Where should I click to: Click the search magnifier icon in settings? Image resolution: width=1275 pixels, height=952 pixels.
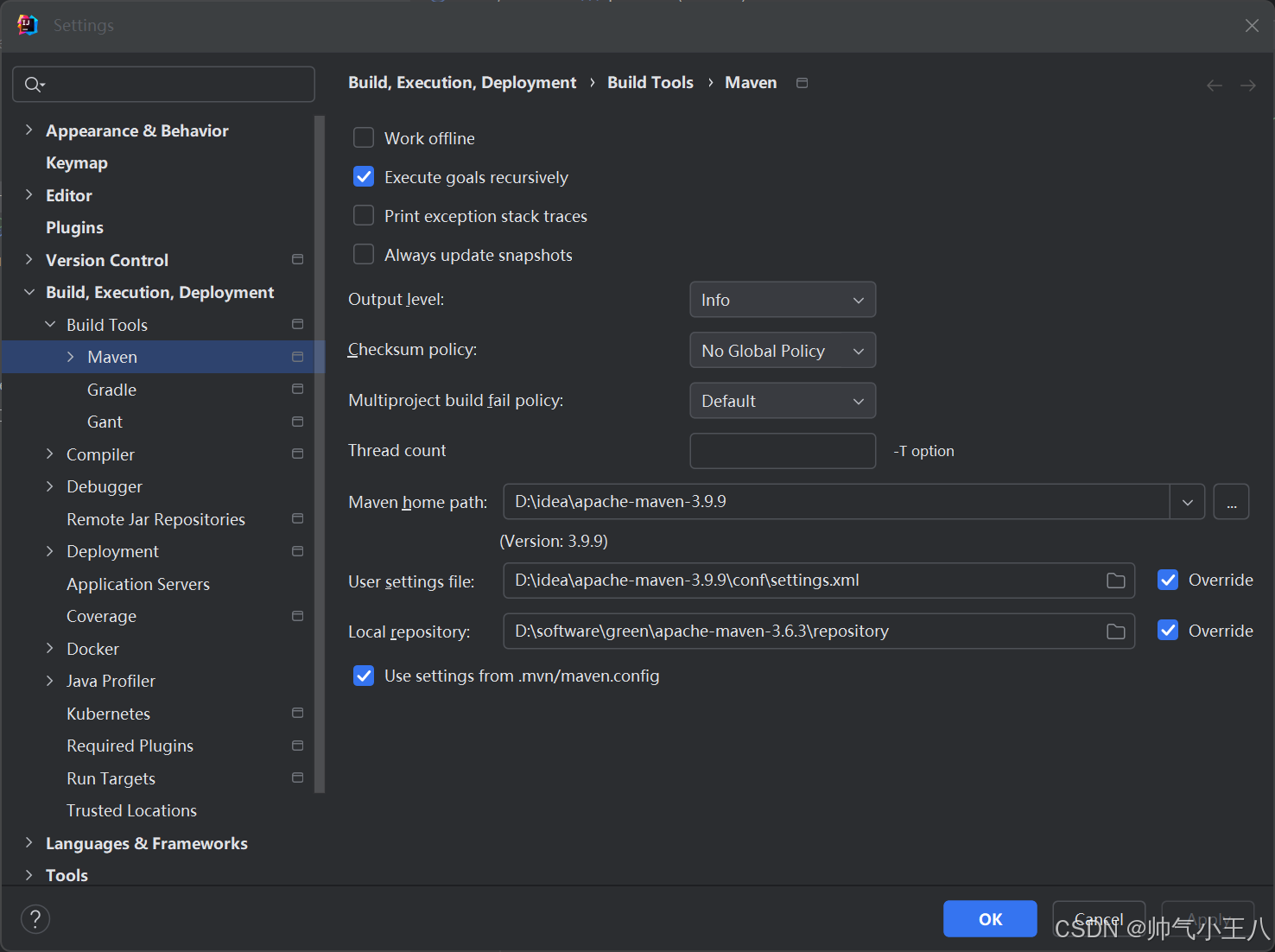(33, 85)
